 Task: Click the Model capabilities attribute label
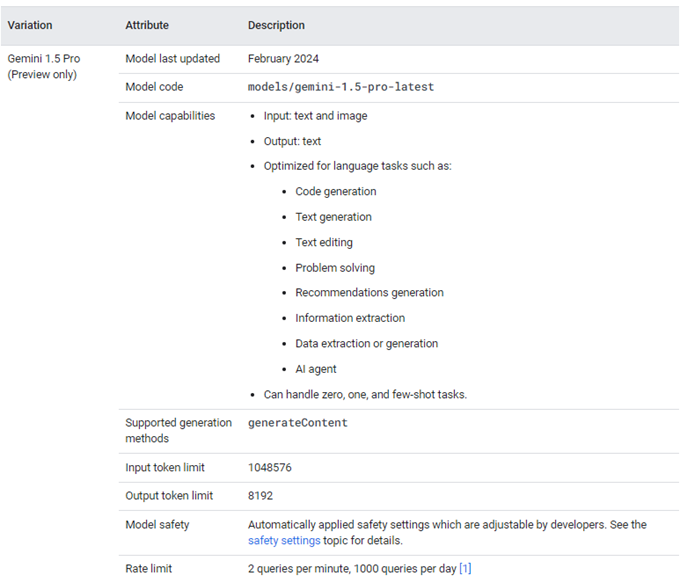170,116
